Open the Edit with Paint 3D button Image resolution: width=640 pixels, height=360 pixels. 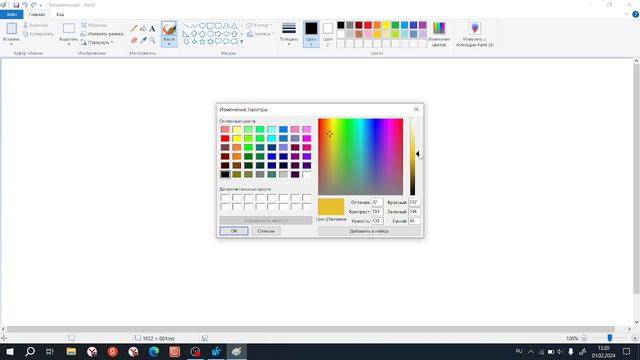(x=475, y=34)
